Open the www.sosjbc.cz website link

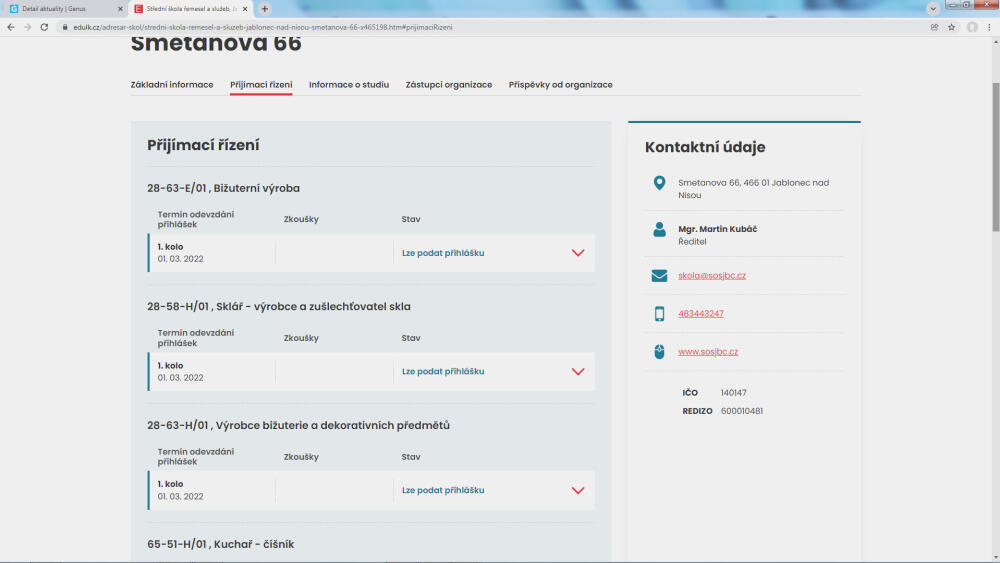(708, 352)
